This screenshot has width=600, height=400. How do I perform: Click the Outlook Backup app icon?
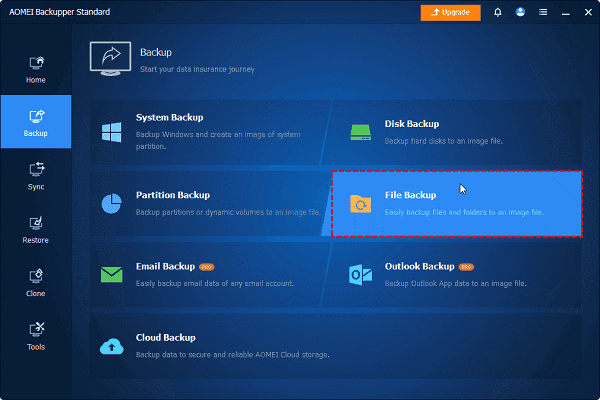click(360, 274)
